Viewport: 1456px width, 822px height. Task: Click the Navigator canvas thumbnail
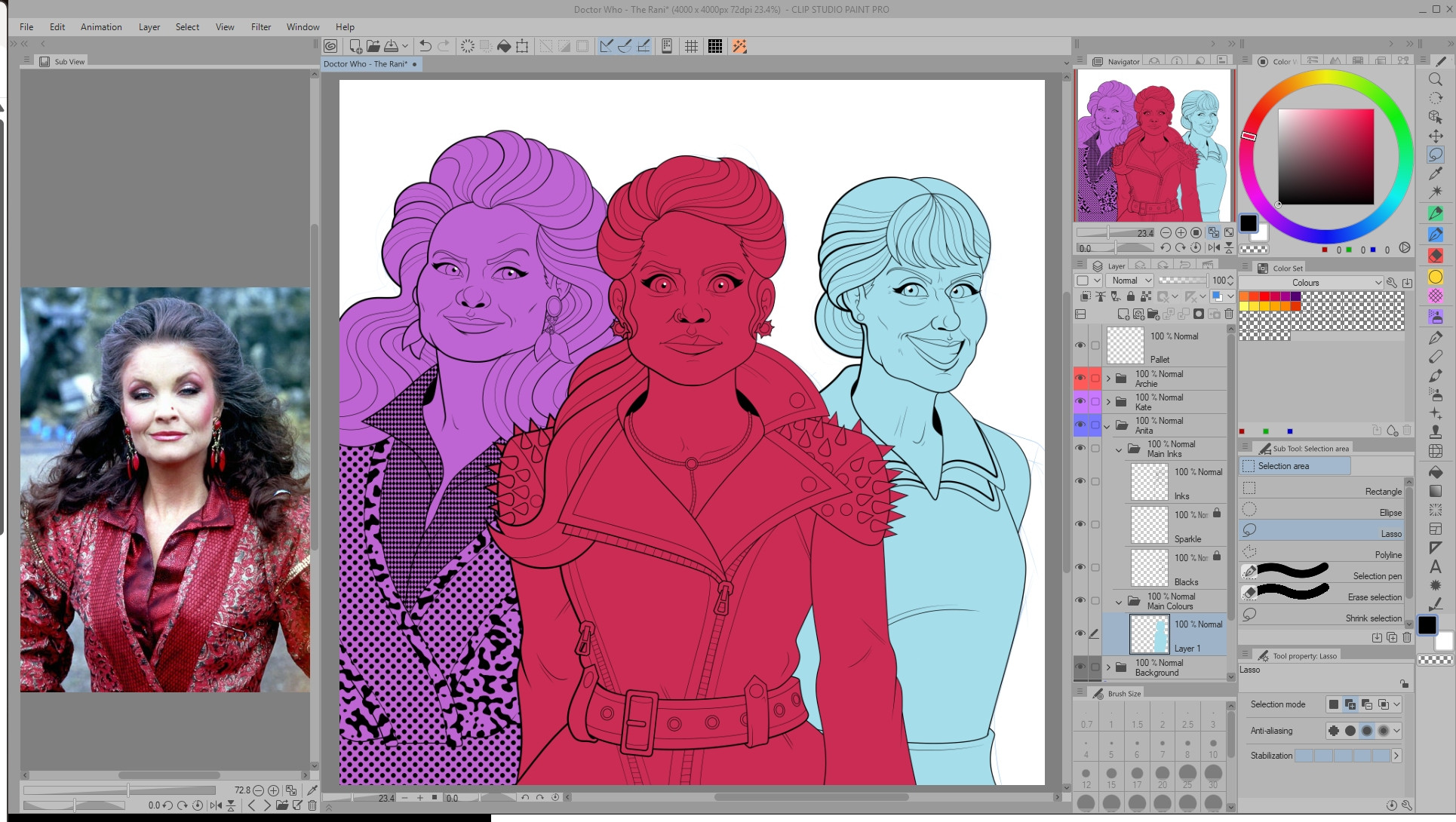(1154, 146)
